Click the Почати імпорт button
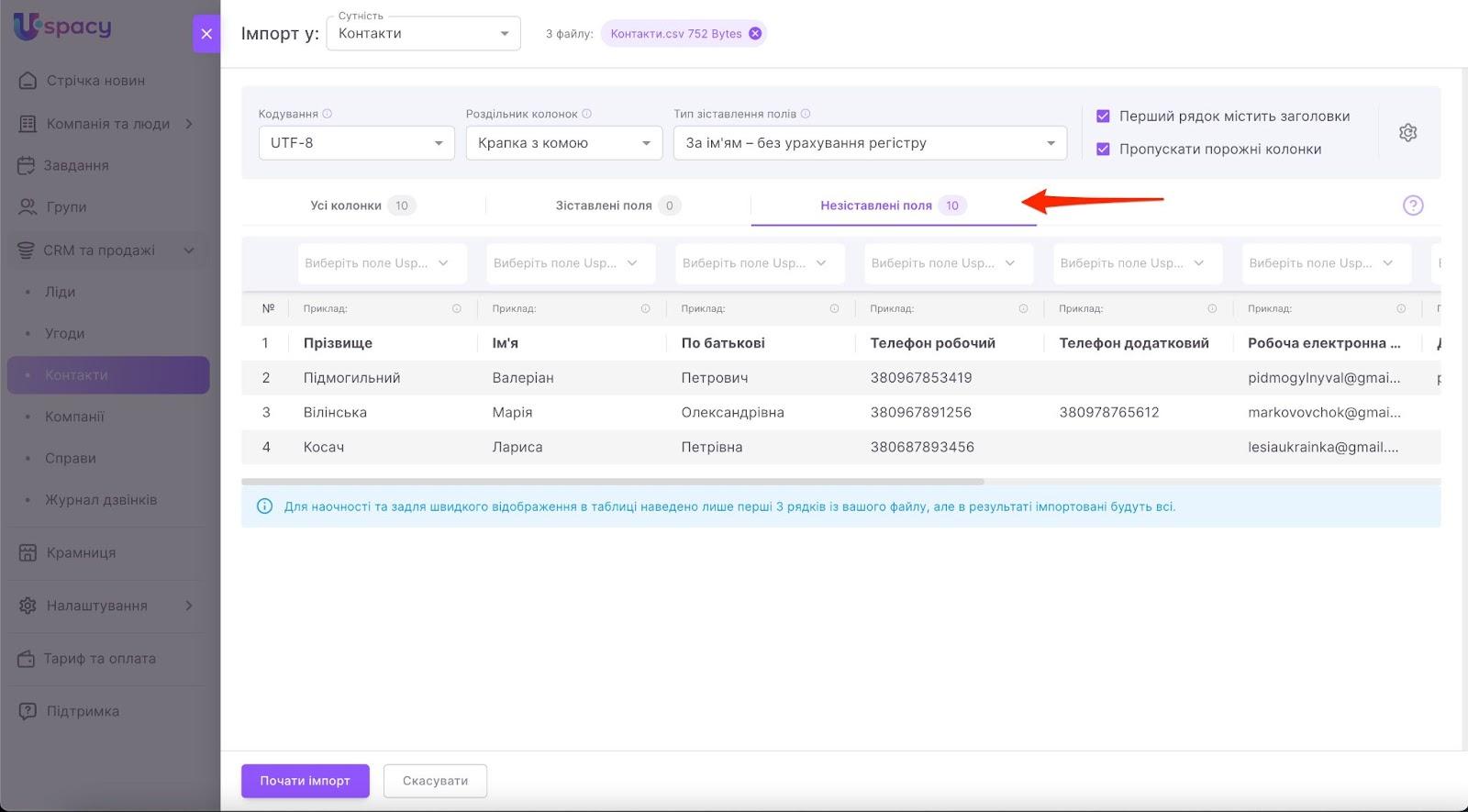Screen dimensions: 1468x812 [x=305, y=781]
